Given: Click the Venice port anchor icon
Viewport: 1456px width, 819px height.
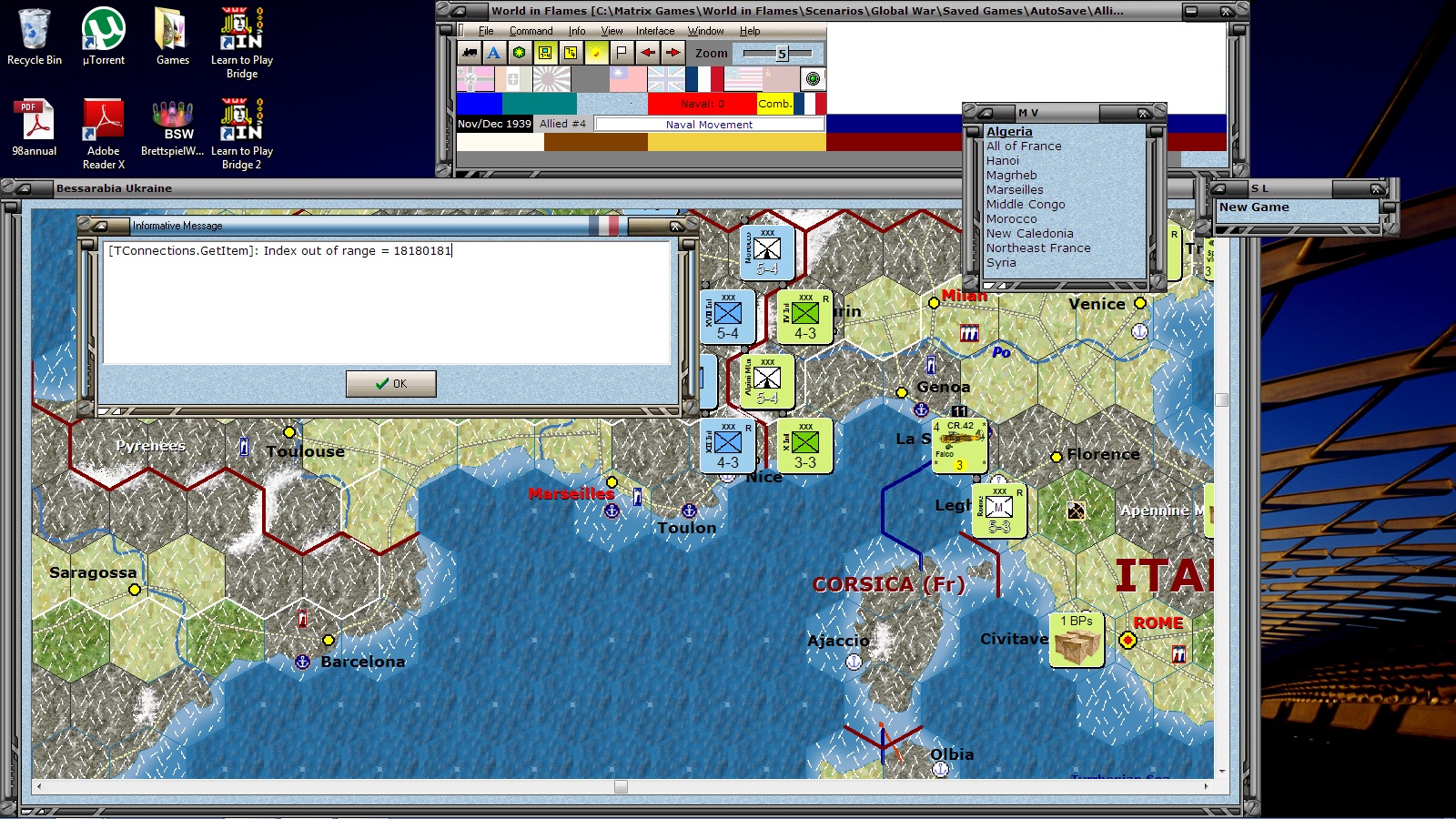Looking at the screenshot, I should [x=1139, y=332].
